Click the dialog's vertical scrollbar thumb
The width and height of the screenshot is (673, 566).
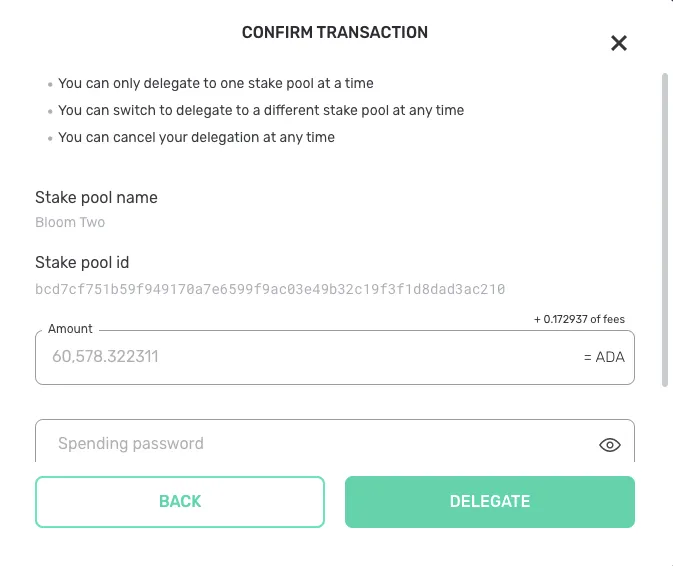click(665, 230)
